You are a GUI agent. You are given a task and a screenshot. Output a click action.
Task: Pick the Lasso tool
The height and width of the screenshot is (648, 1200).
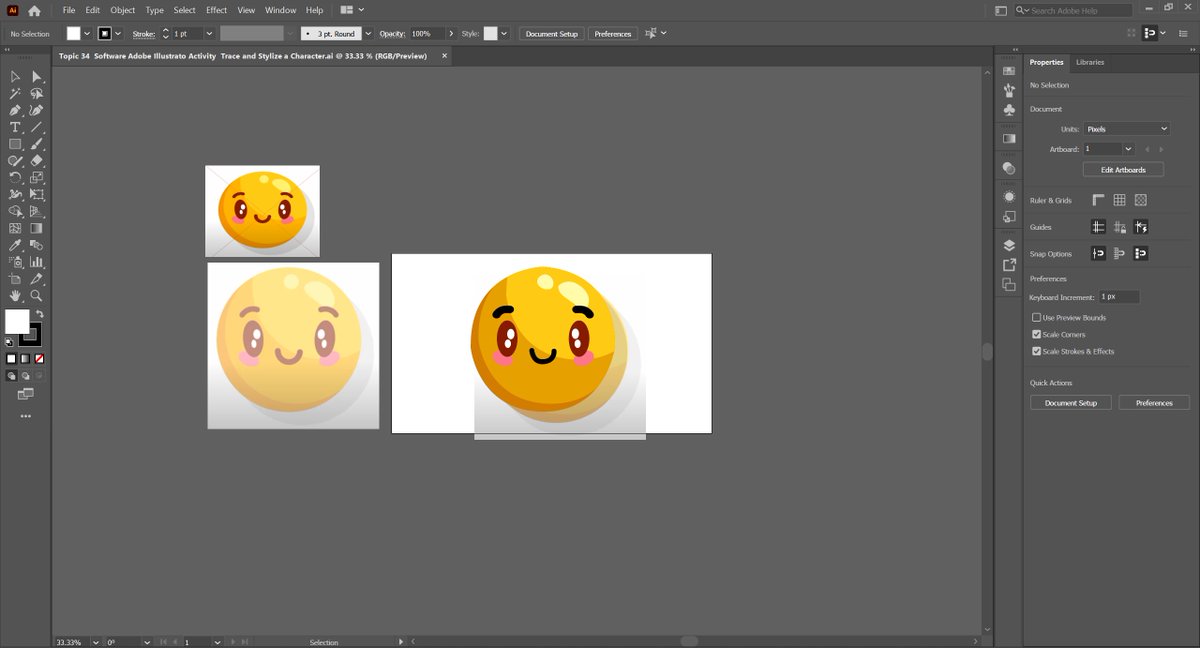[x=37, y=94]
